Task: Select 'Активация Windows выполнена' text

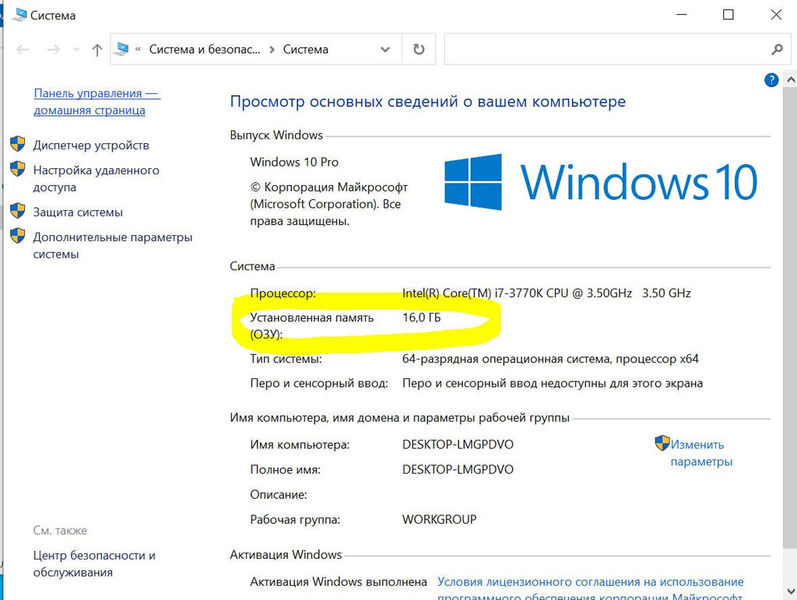Action: coord(339,582)
